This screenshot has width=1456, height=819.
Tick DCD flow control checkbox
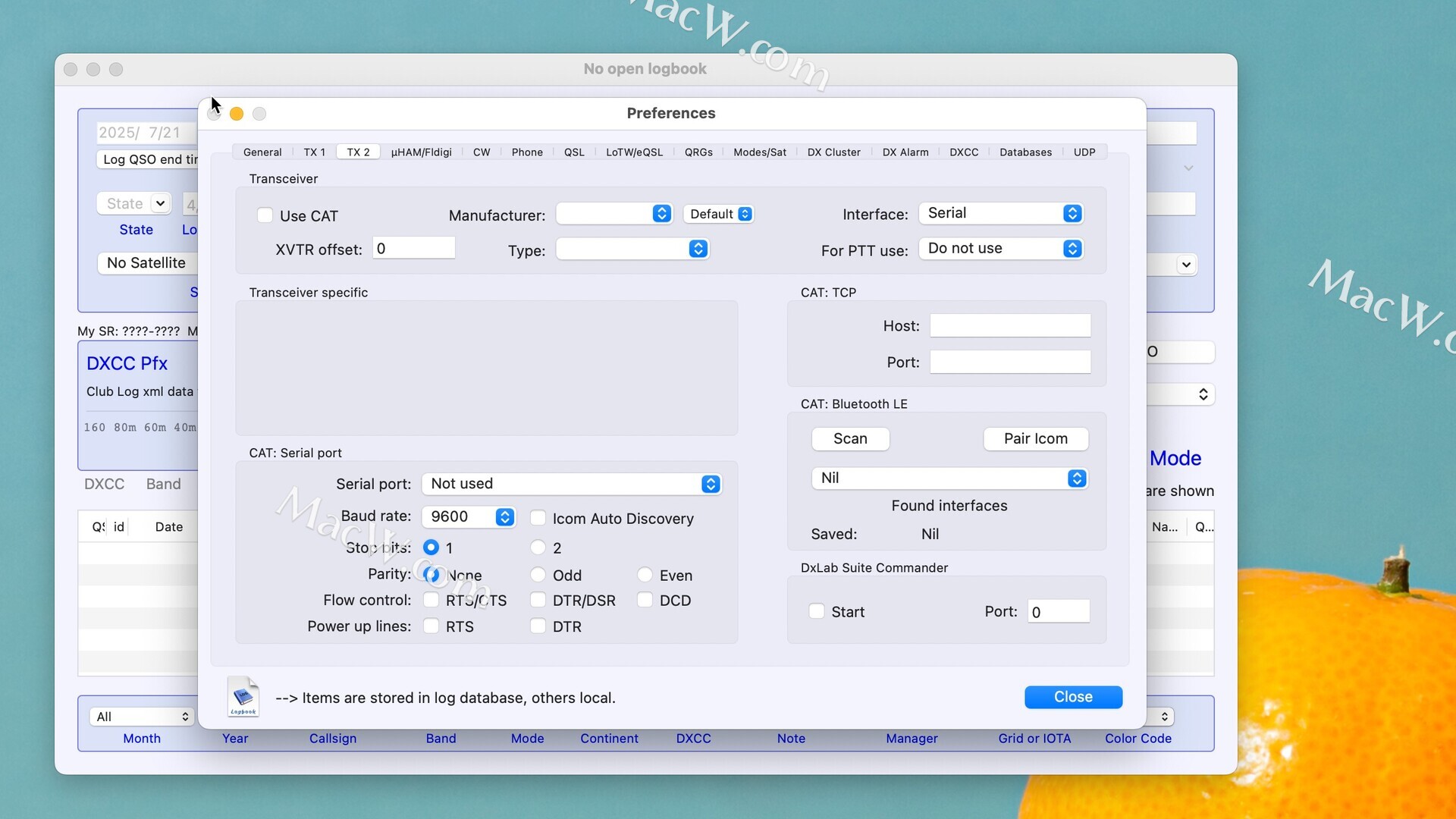pos(645,600)
